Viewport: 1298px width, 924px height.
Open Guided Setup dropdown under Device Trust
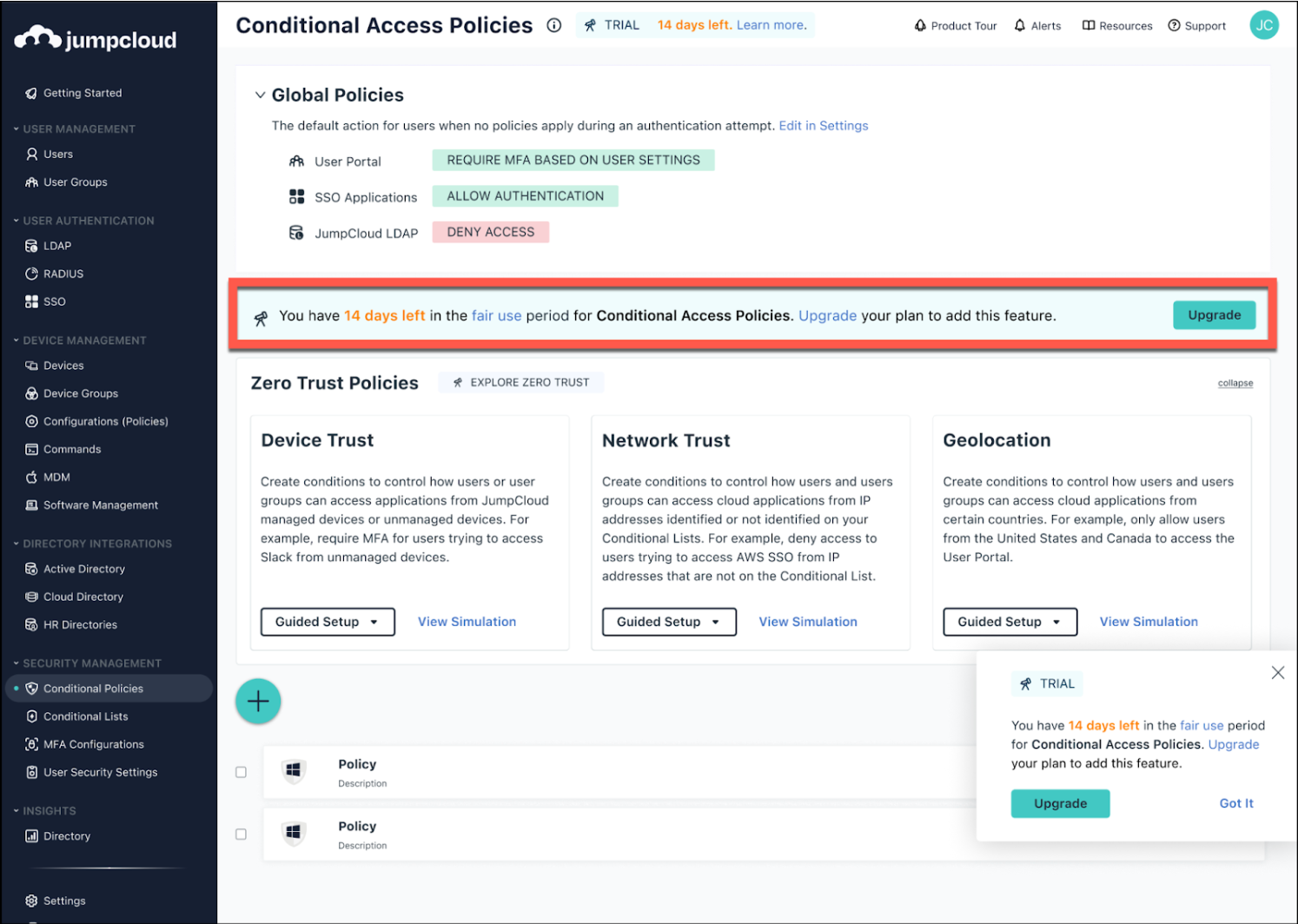[327, 622]
